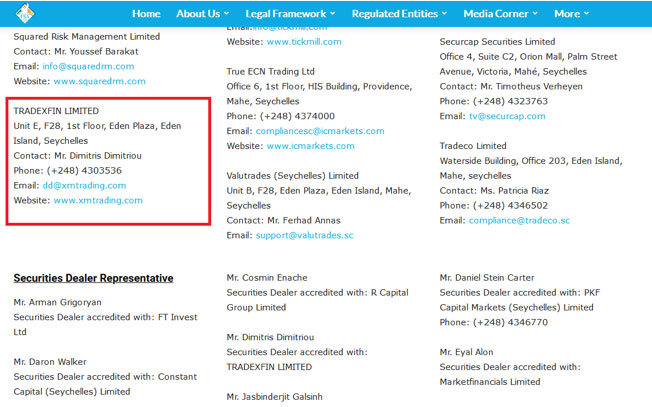This screenshot has width=652, height=407.
Task: Select Mr. Cosmin Enache name
Action: (x=267, y=278)
